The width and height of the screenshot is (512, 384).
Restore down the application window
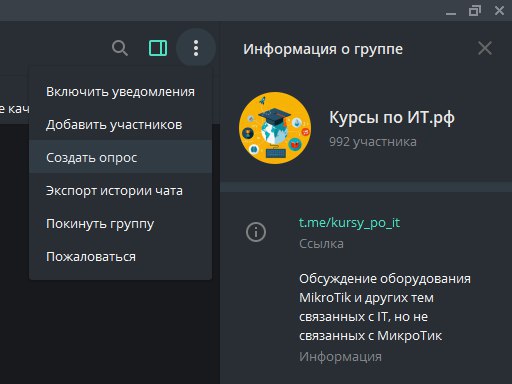click(x=475, y=11)
